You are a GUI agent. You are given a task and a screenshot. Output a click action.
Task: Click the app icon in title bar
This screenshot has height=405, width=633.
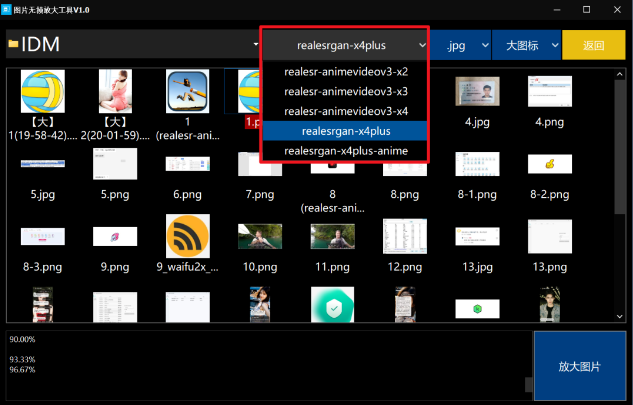pos(6,9)
